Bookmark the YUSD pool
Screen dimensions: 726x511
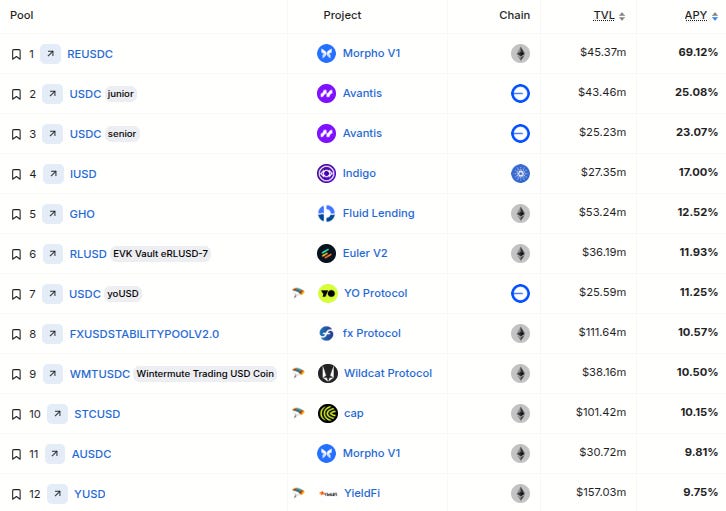(x=16, y=494)
